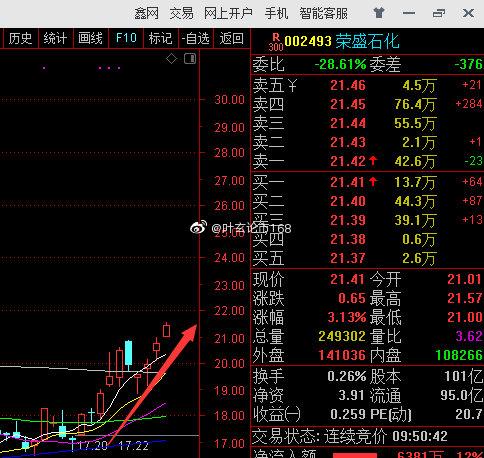Click the diamond marker icon above chart
The height and width of the screenshot is (458, 484).
pyautogui.click(x=172, y=59)
